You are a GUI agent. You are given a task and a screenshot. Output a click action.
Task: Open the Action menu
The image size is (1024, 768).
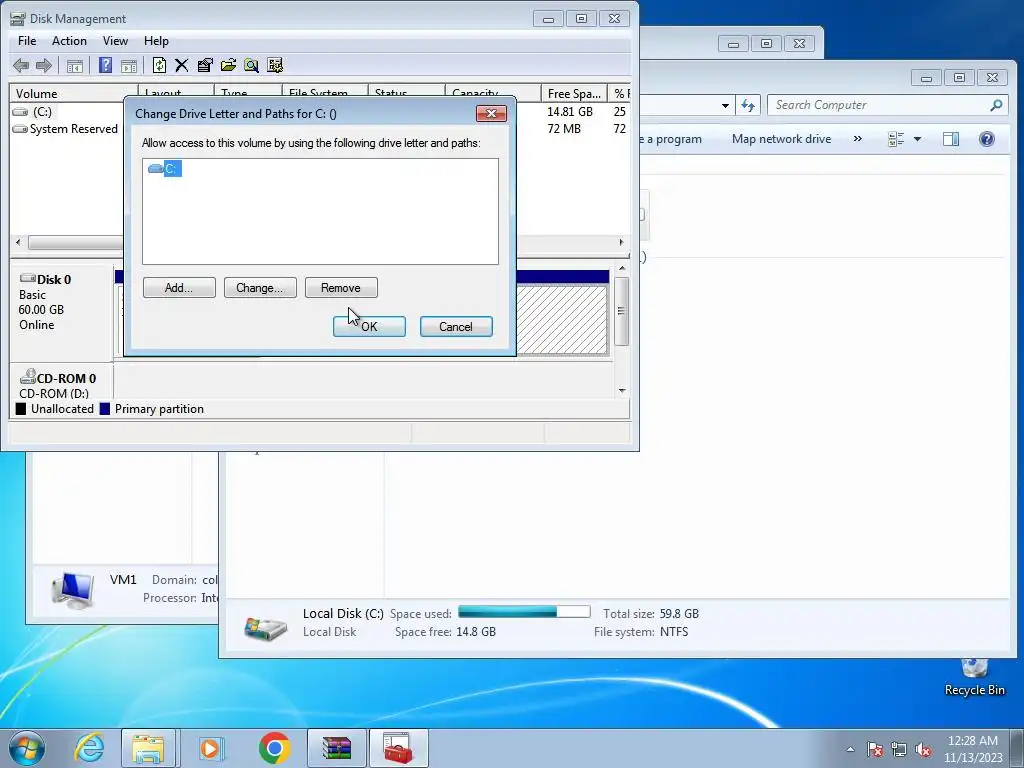(x=69, y=40)
